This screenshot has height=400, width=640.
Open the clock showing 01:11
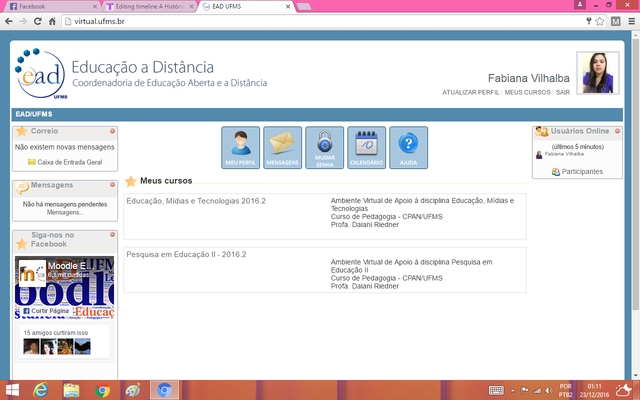tap(594, 391)
